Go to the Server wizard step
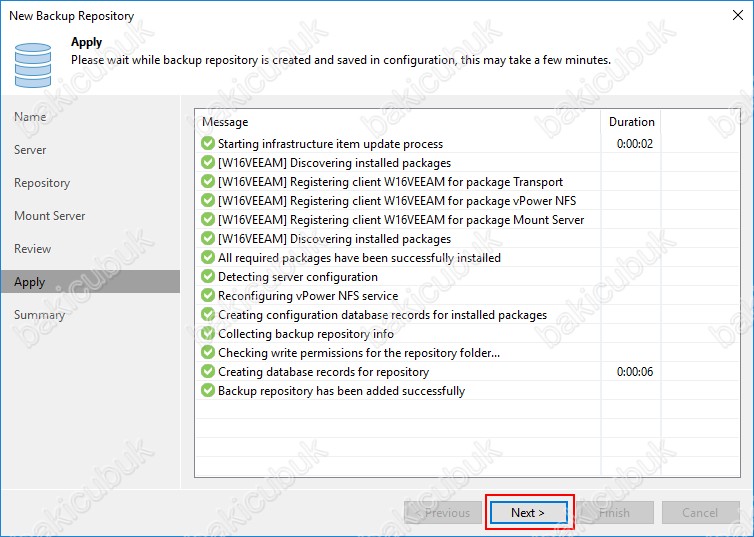This screenshot has width=754, height=537. pos(30,150)
